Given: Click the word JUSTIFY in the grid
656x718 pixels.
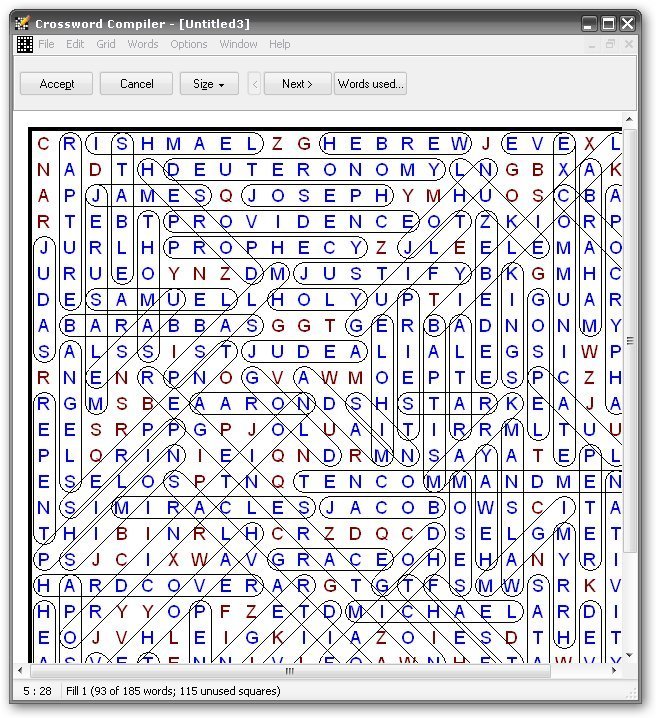Looking at the screenshot, I should [x=381, y=274].
